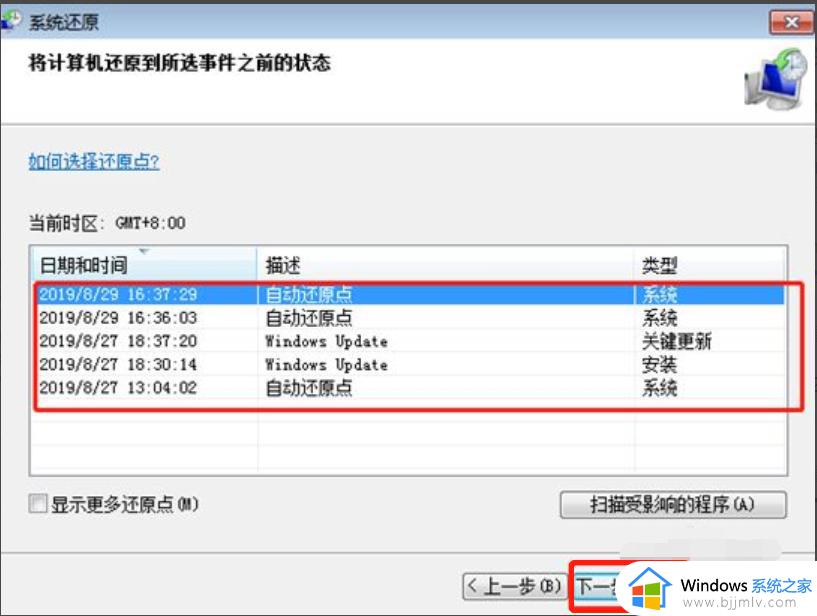
Task: Click 关键更新 type cell
Action: tap(676, 341)
